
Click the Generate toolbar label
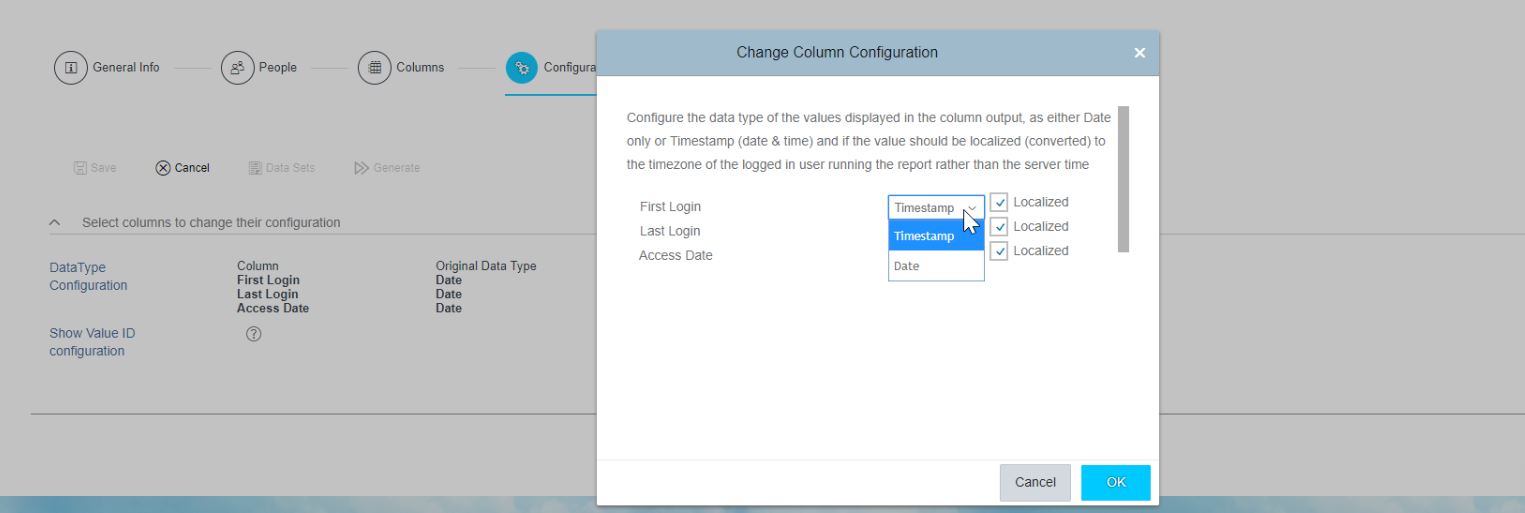pos(397,168)
